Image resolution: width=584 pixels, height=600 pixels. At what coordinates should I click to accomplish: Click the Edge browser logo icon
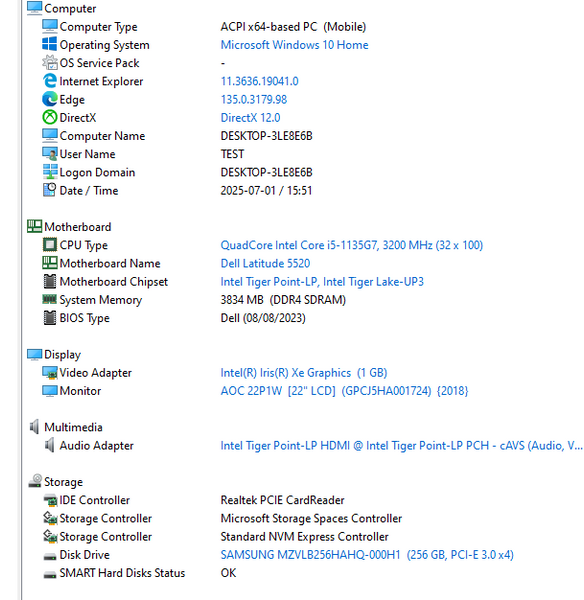(50, 99)
